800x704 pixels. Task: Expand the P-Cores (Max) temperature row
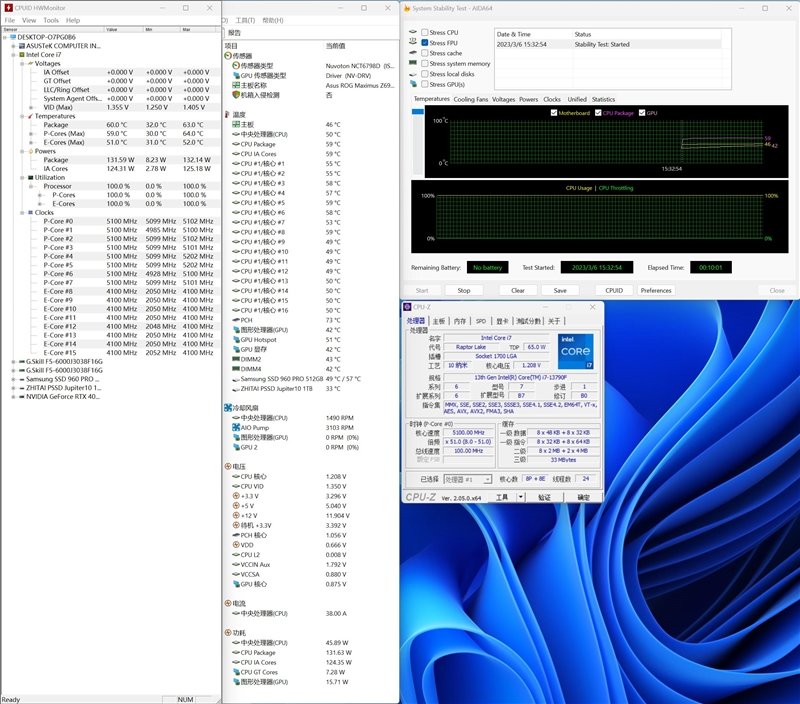click(31, 134)
